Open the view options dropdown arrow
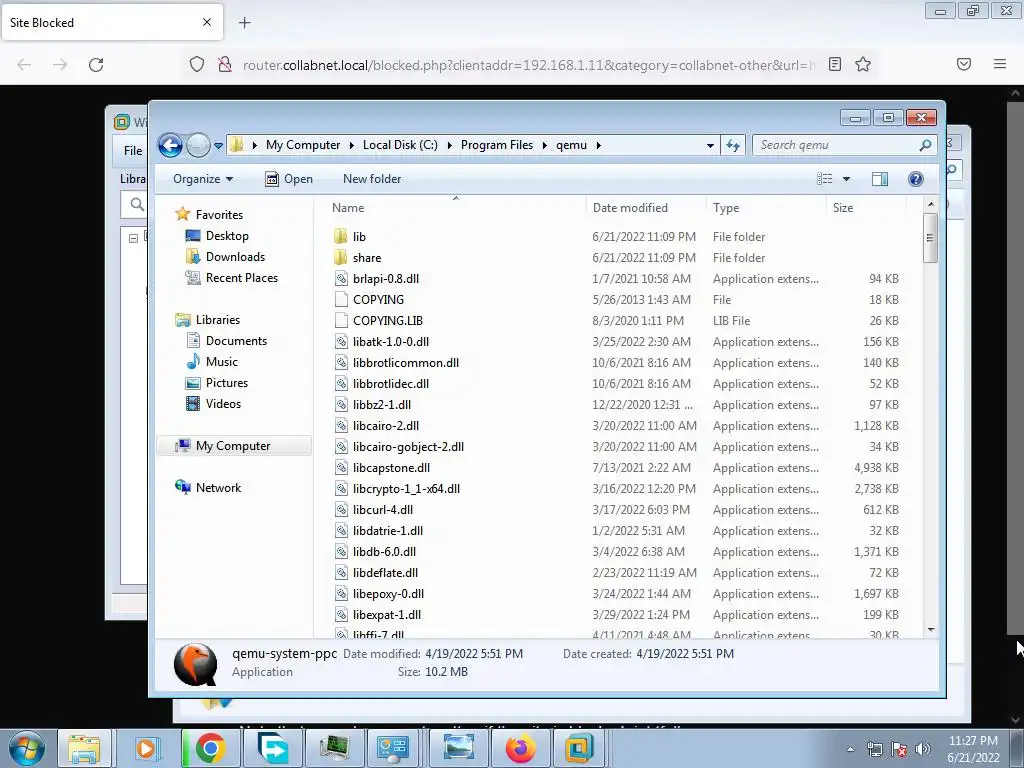 tap(846, 179)
